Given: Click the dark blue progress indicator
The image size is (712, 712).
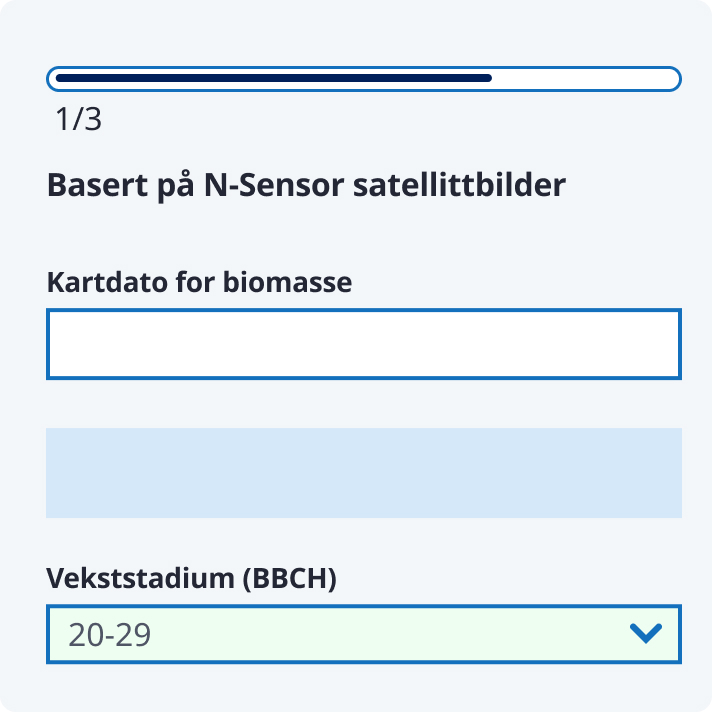Looking at the screenshot, I should pyautogui.click(x=273, y=78).
